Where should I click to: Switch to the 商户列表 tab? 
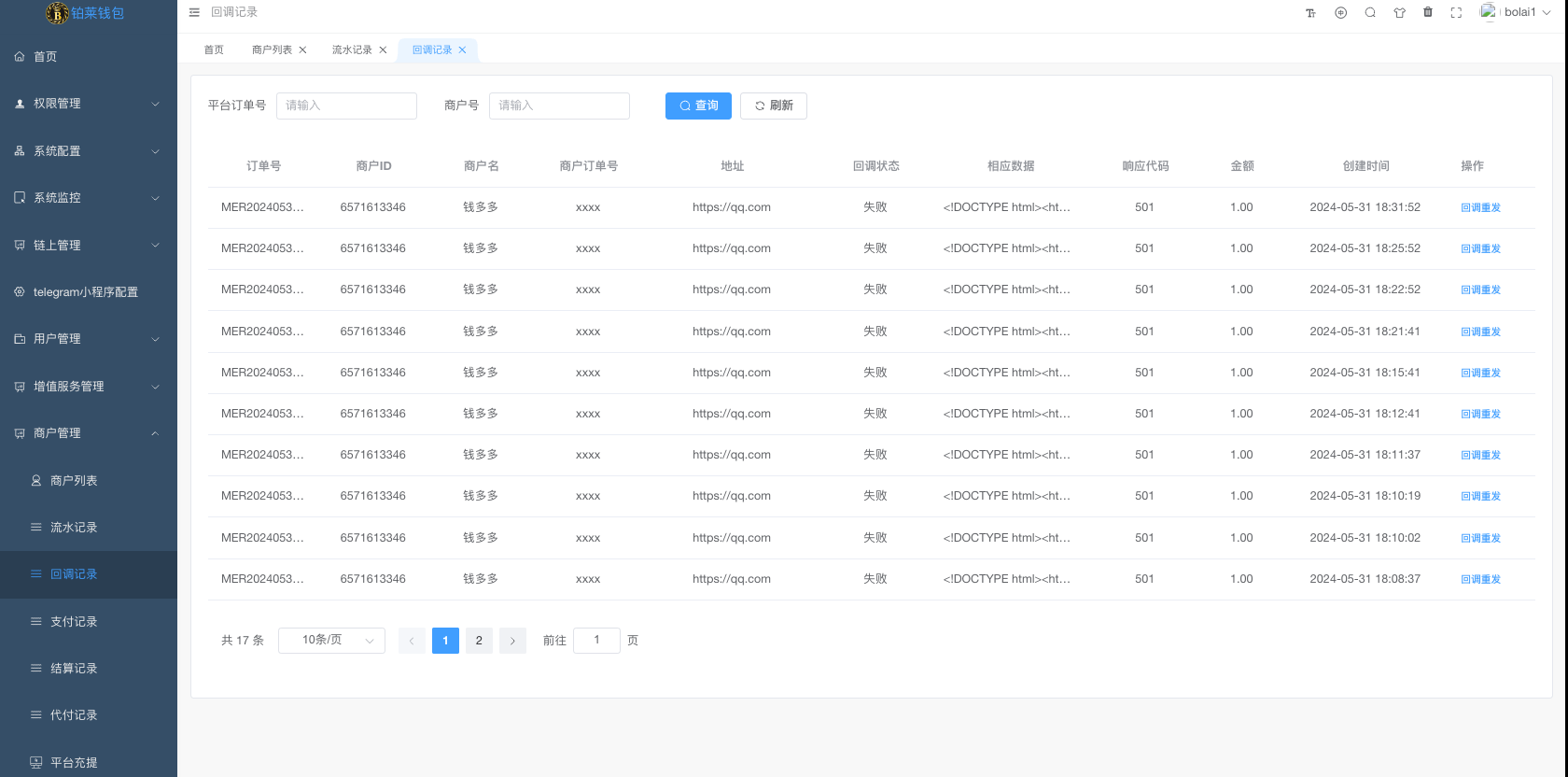pos(272,50)
